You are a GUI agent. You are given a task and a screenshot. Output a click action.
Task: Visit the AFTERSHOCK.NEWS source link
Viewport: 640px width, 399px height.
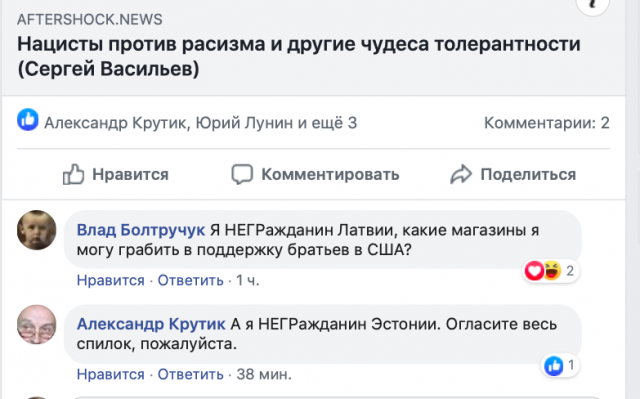coord(89,19)
